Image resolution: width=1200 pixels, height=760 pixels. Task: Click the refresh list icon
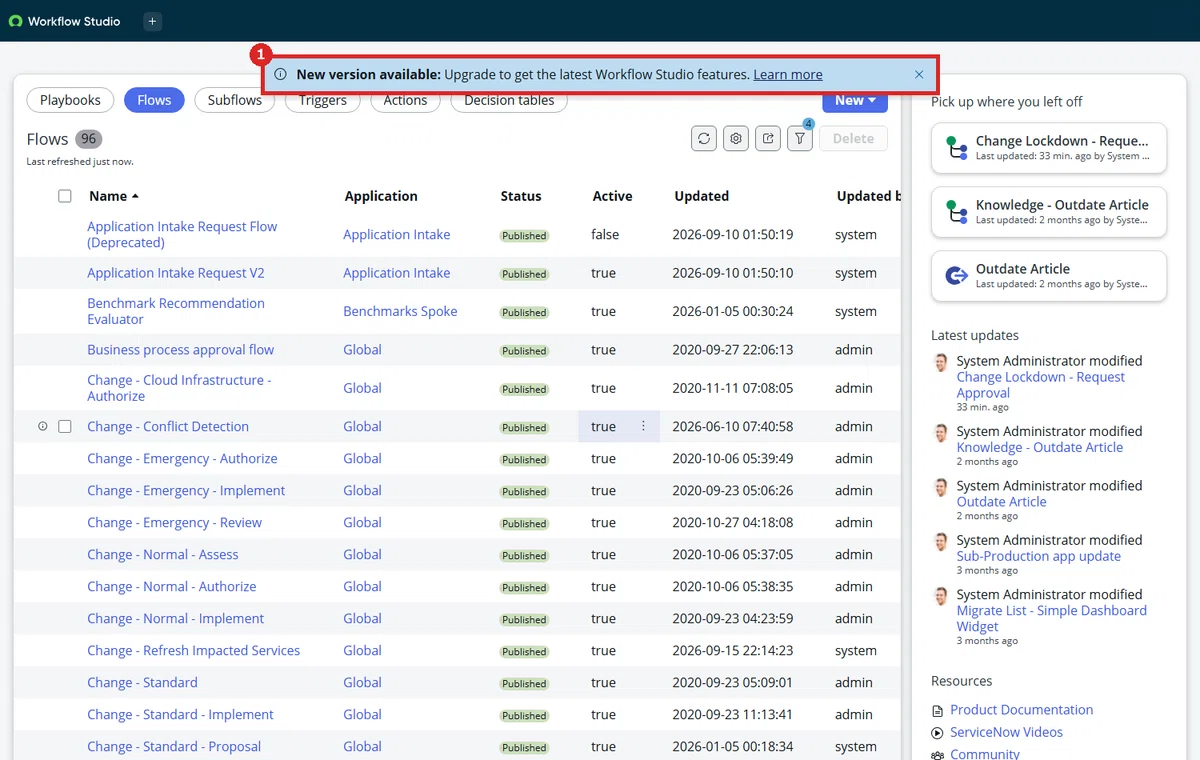tap(704, 139)
